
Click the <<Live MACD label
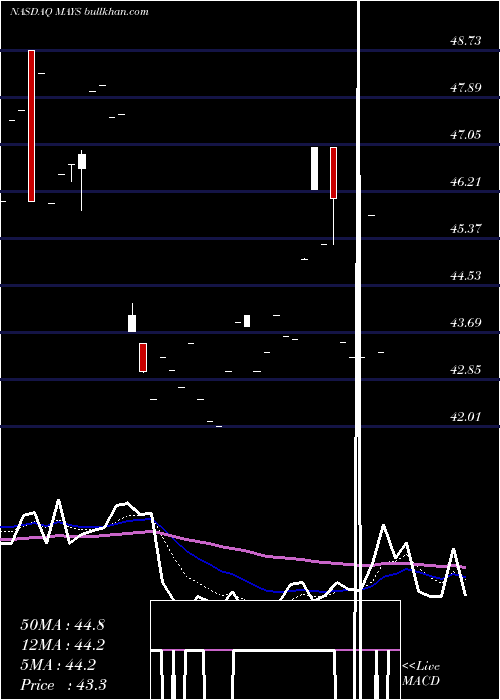pos(421,673)
